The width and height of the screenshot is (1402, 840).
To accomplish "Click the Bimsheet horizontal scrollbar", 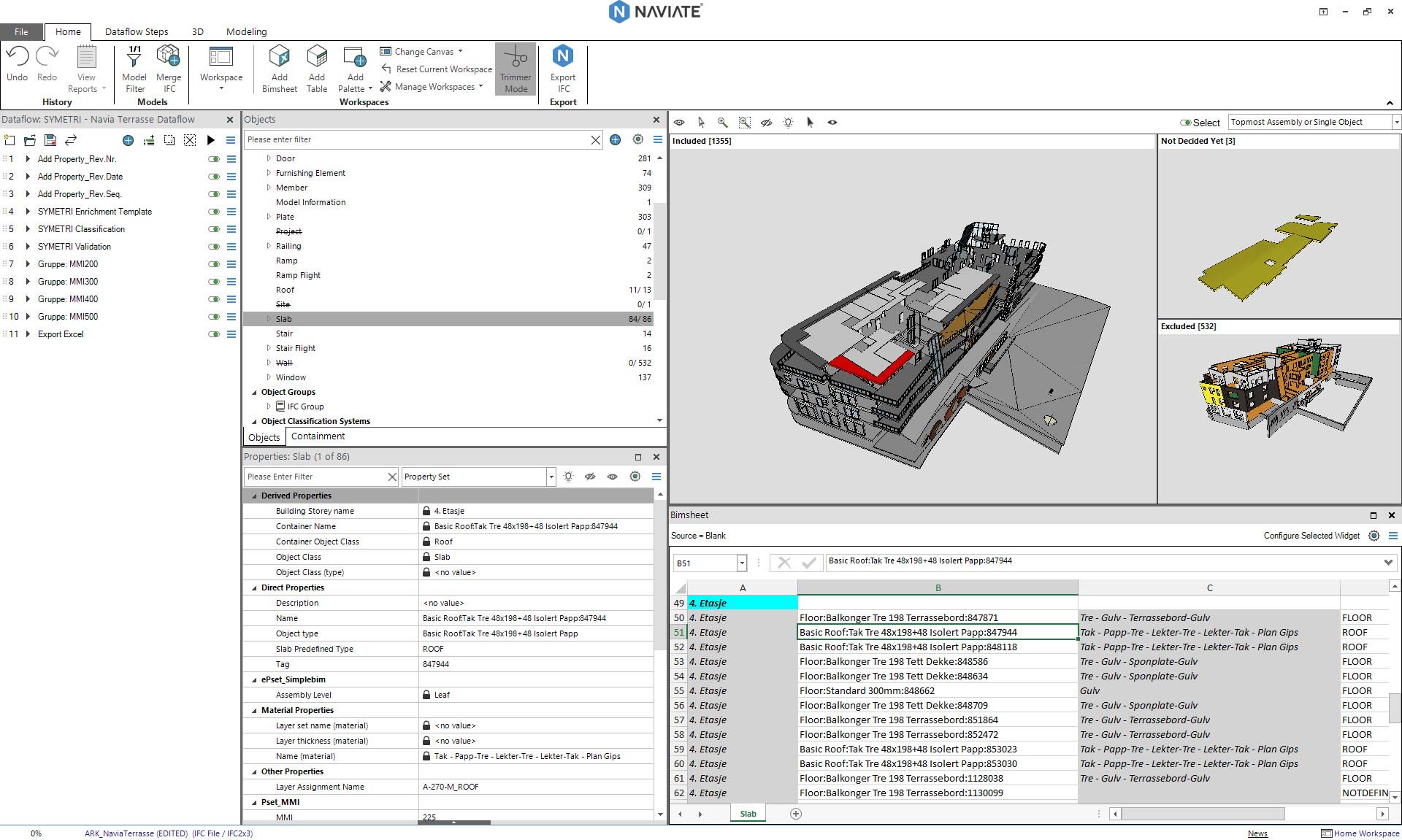I will point(1203,814).
